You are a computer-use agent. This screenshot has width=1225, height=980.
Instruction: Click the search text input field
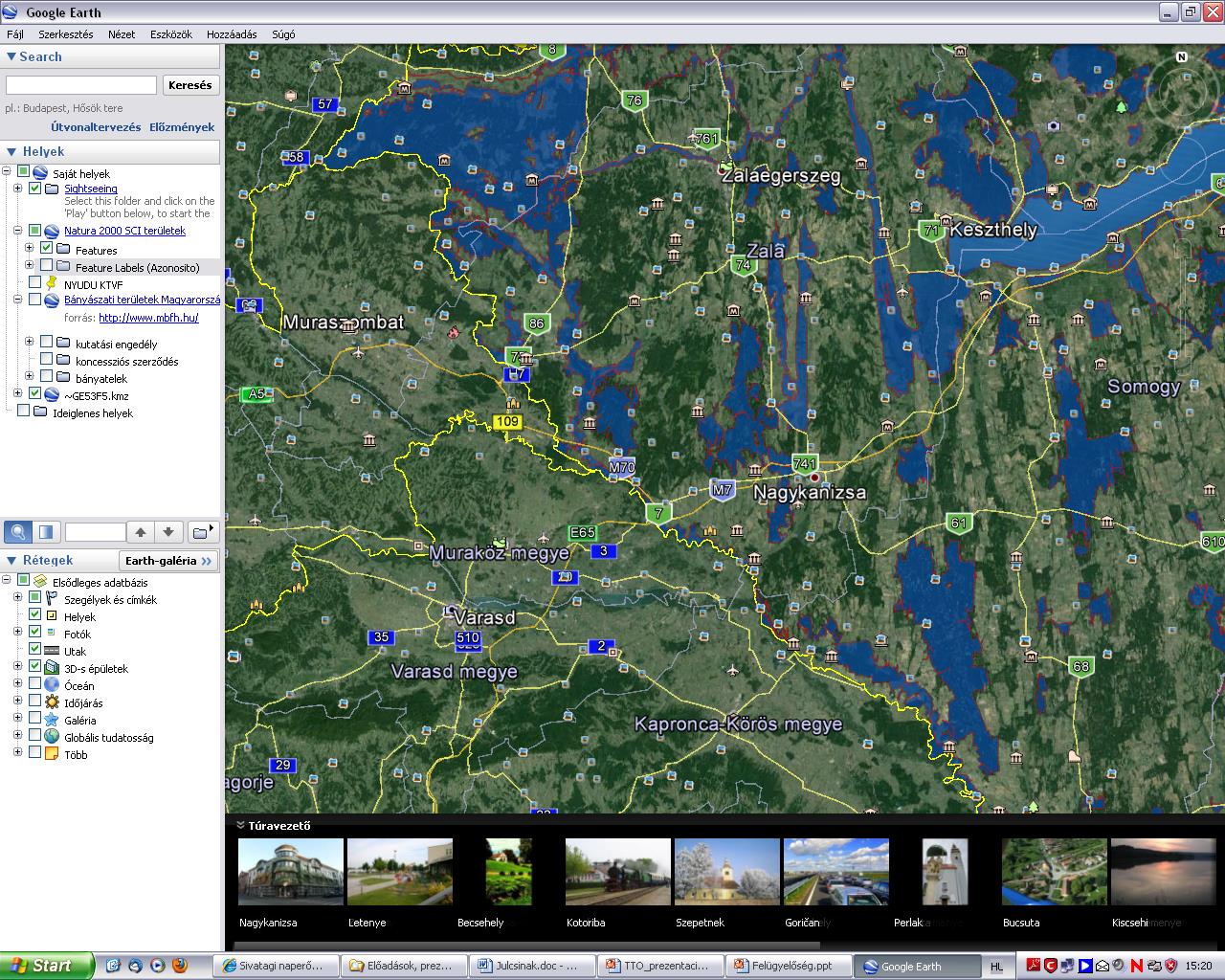click(x=81, y=85)
